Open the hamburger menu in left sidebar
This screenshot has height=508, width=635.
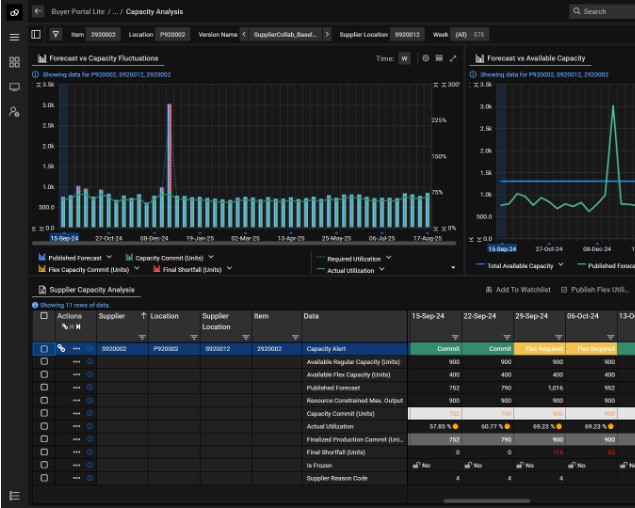pyautogui.click(x=14, y=37)
